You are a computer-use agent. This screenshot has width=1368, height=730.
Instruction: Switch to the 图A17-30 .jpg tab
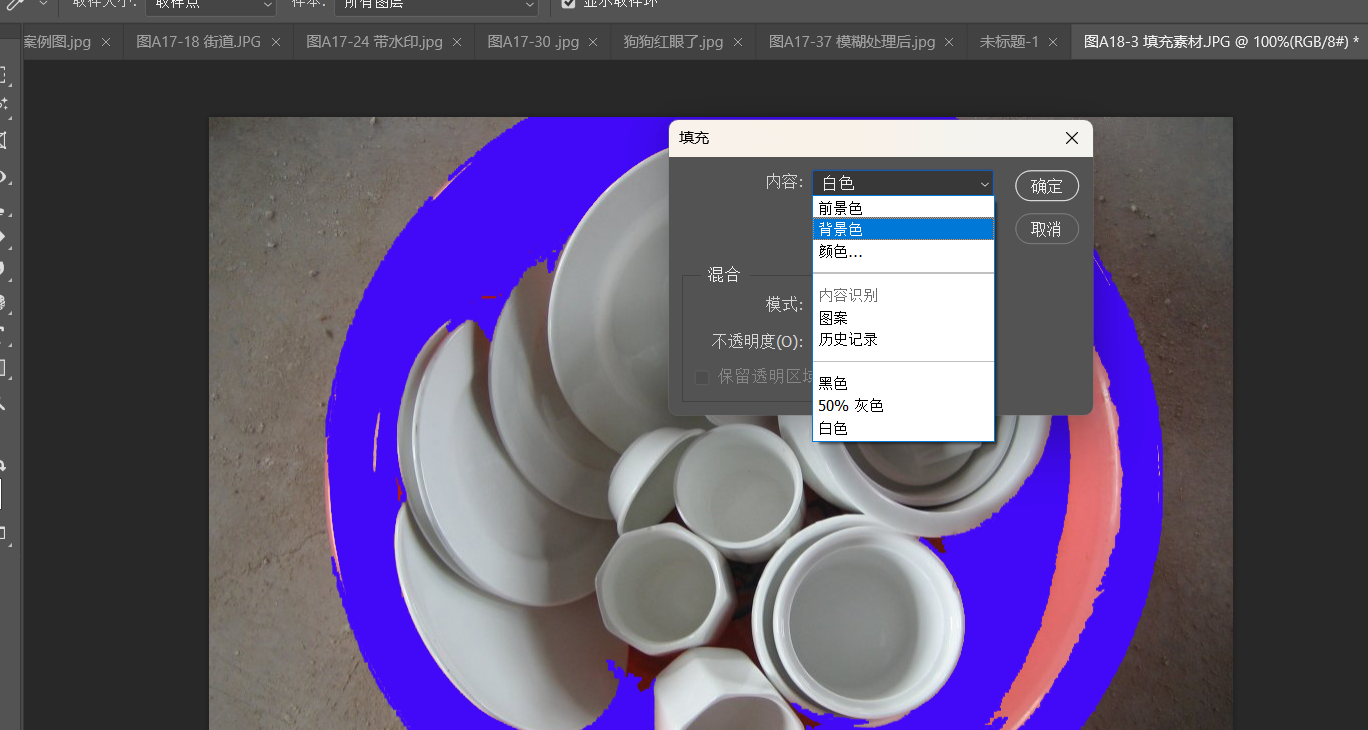click(x=533, y=42)
